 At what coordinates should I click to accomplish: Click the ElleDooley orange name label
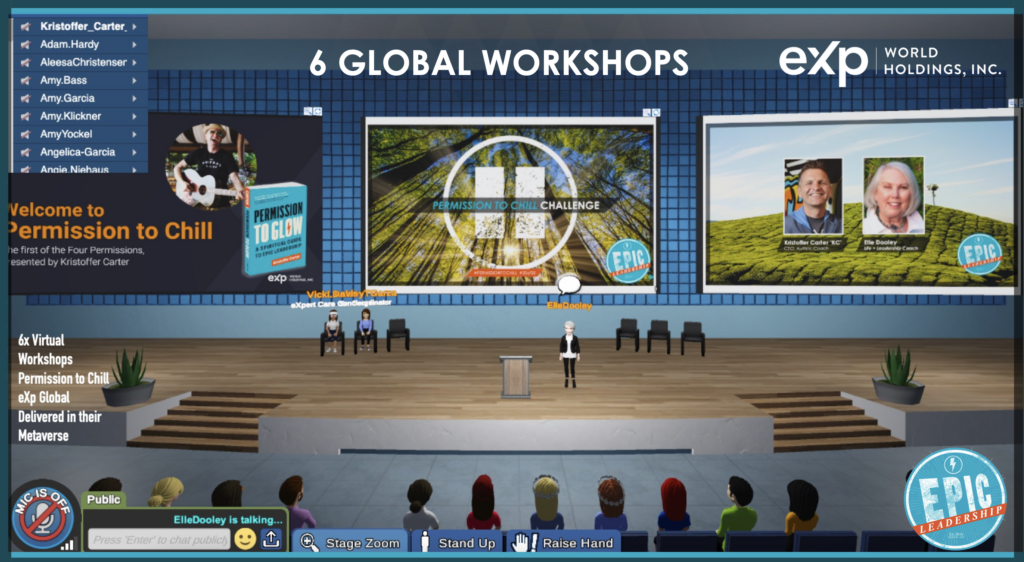569,305
